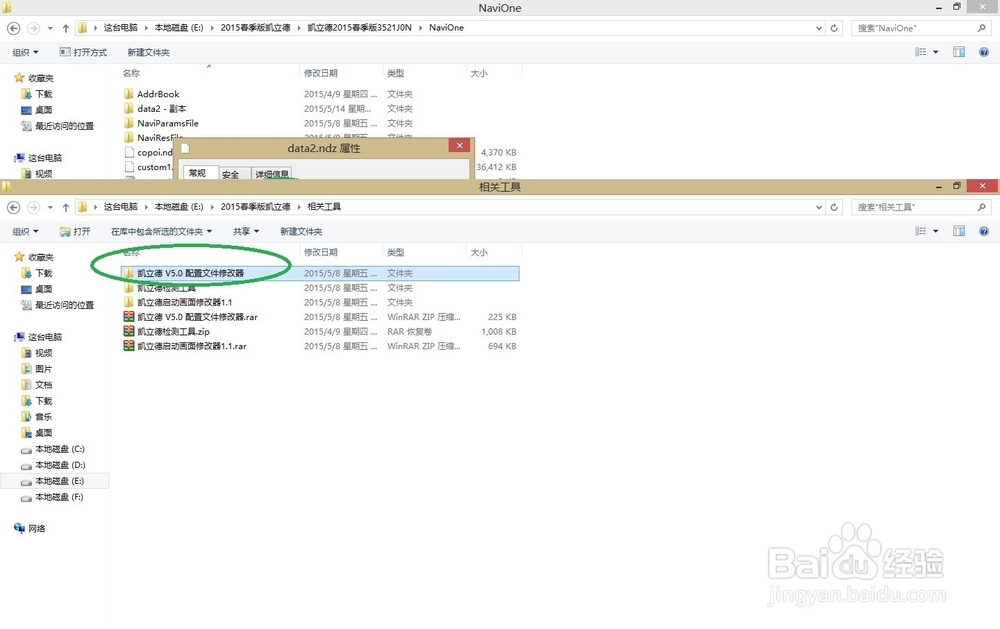The width and height of the screenshot is (1000, 629).
Task: Select 凯立德启动画面修改器1.1.rar archive icon
Action: pyautogui.click(x=129, y=346)
